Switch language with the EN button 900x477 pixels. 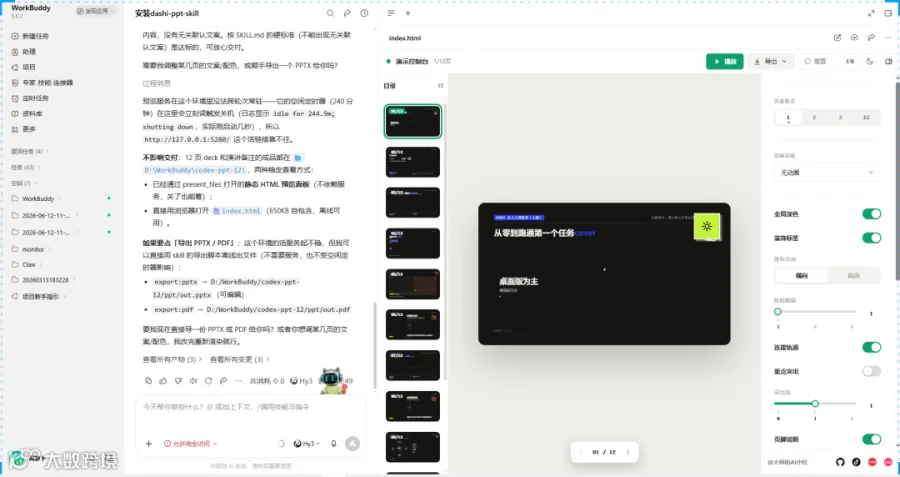click(x=849, y=61)
